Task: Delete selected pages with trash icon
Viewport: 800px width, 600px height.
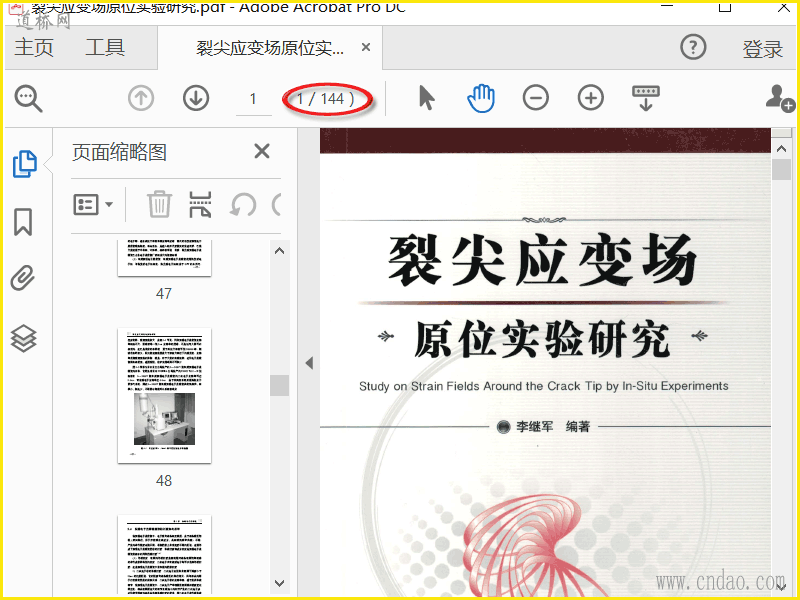Action: pos(159,205)
